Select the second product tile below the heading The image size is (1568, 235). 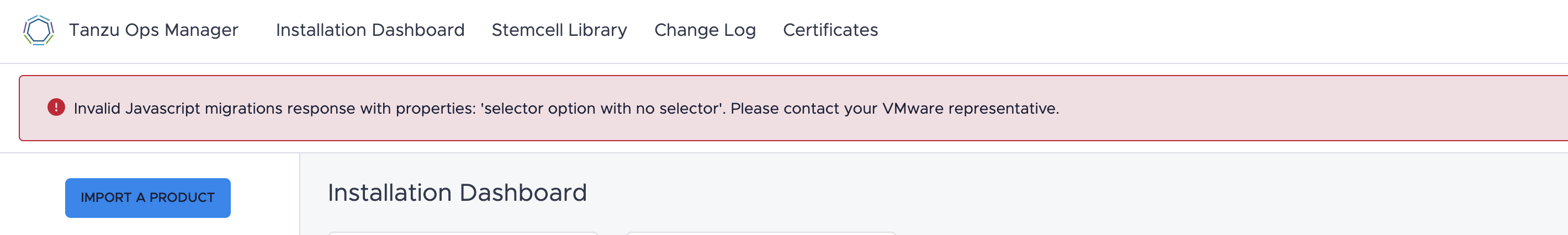pos(761,233)
